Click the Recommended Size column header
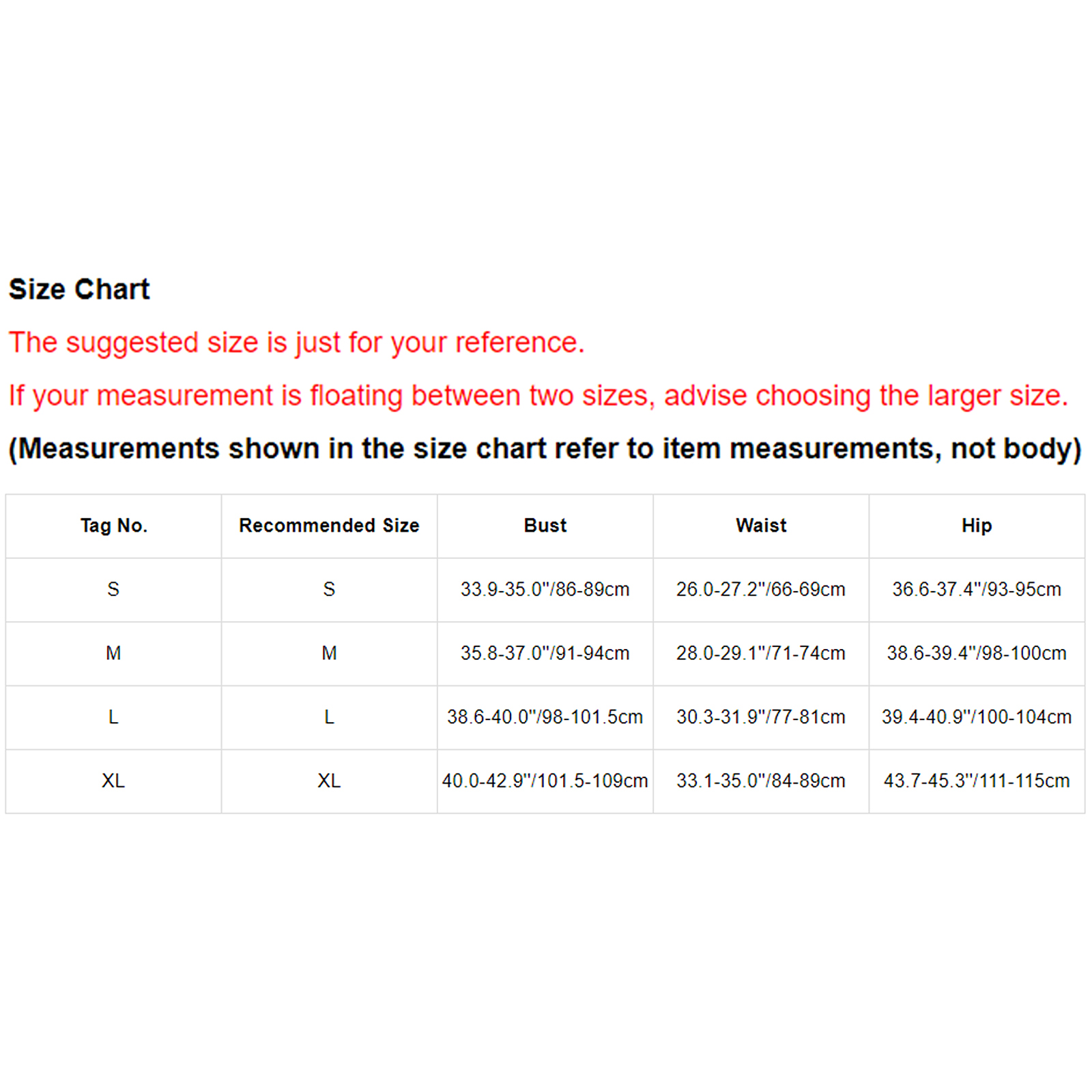 pos(329,526)
